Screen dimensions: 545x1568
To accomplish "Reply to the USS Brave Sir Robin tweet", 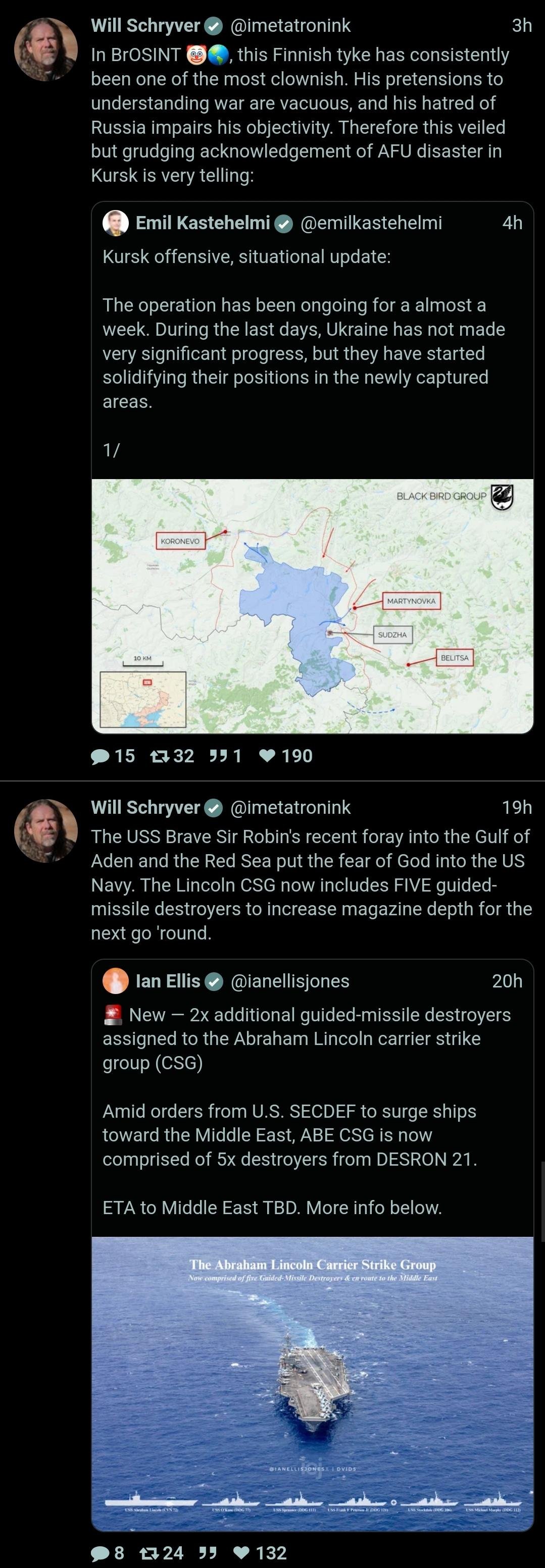I will click(x=100, y=1553).
